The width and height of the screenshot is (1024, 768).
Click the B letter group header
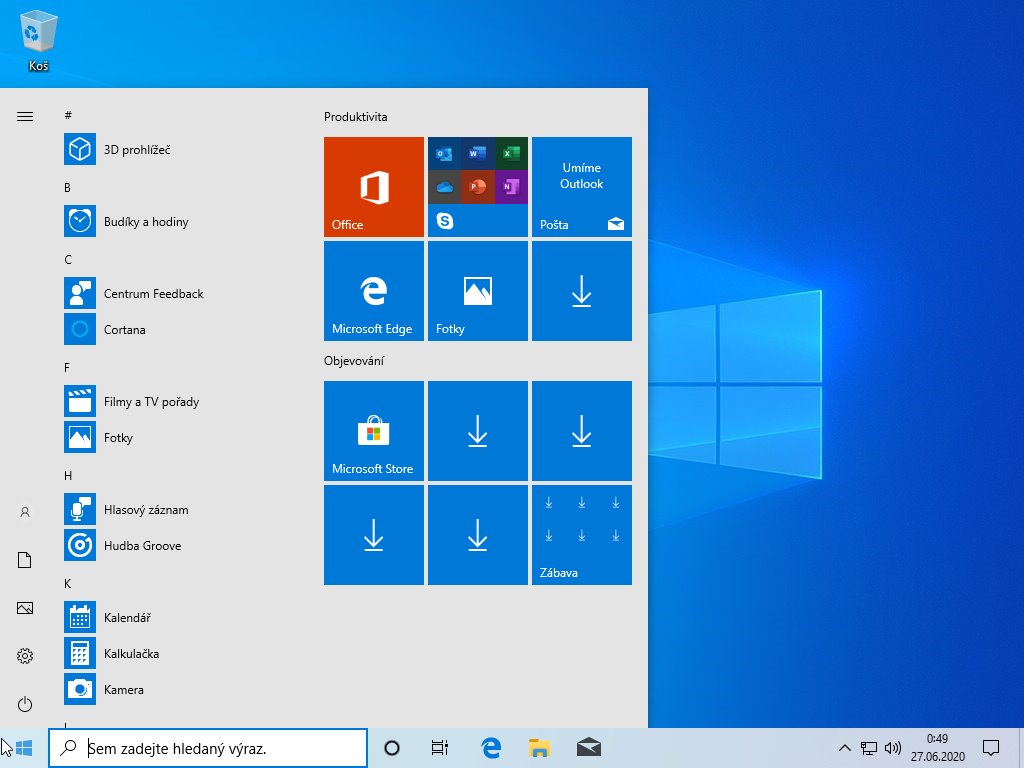pos(67,187)
